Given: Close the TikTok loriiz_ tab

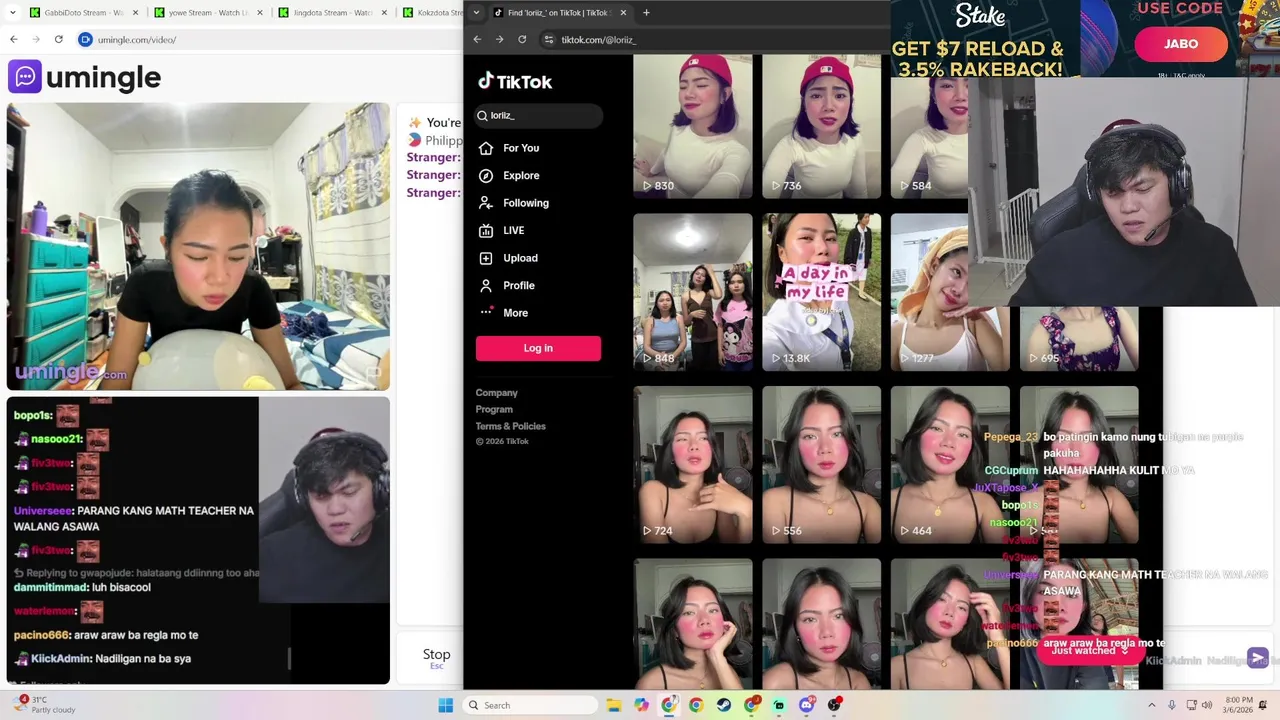Looking at the screenshot, I should click(623, 13).
